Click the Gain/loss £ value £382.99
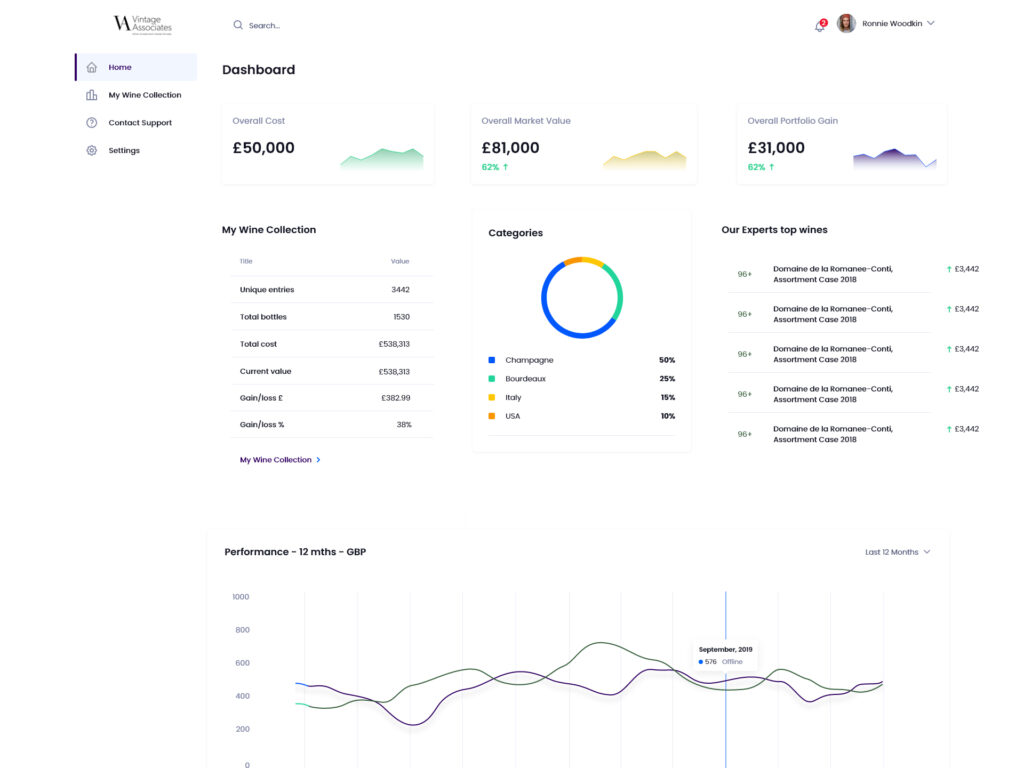The height and width of the screenshot is (768, 1024). [x=396, y=398]
